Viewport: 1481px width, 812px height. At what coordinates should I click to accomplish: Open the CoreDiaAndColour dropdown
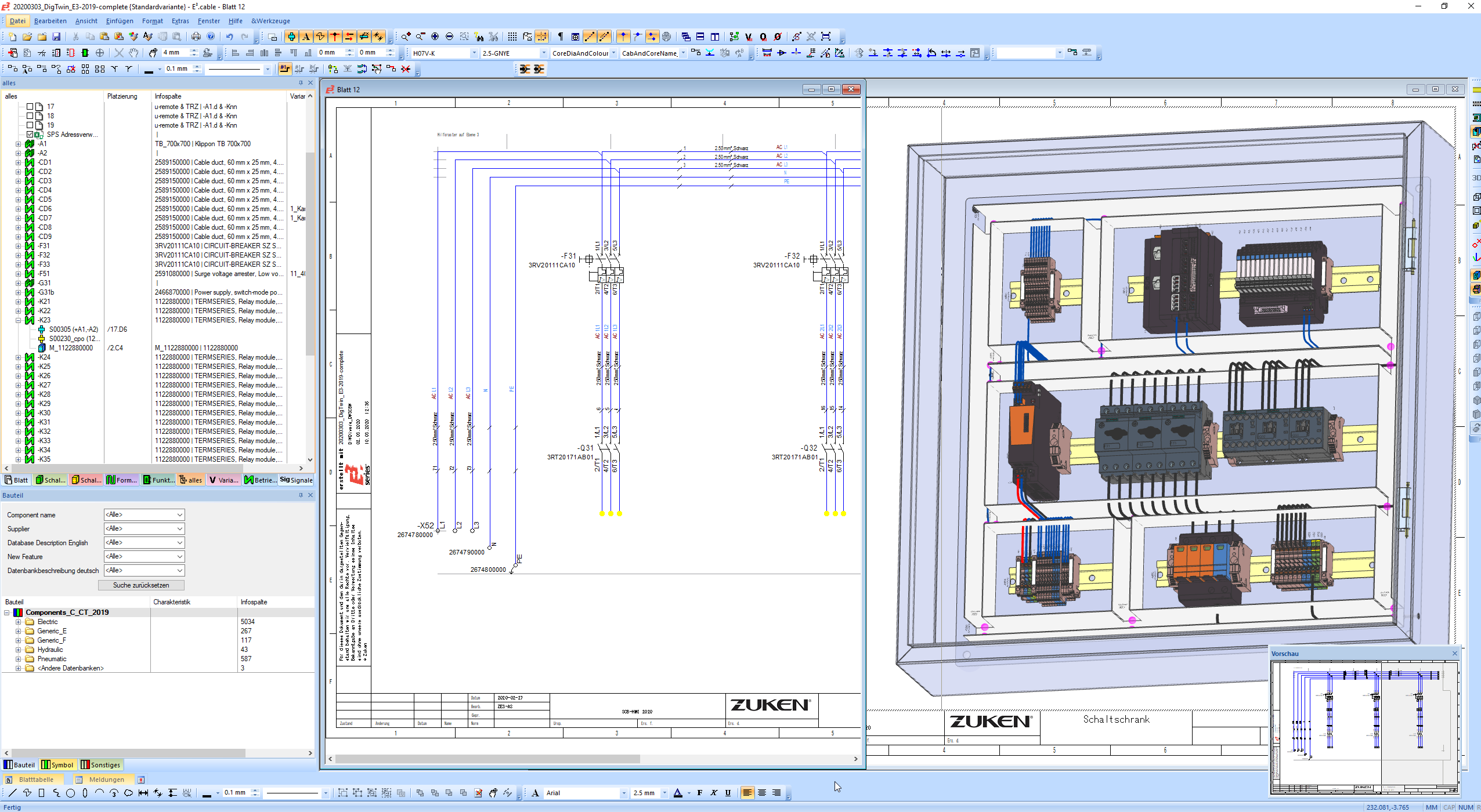613,53
